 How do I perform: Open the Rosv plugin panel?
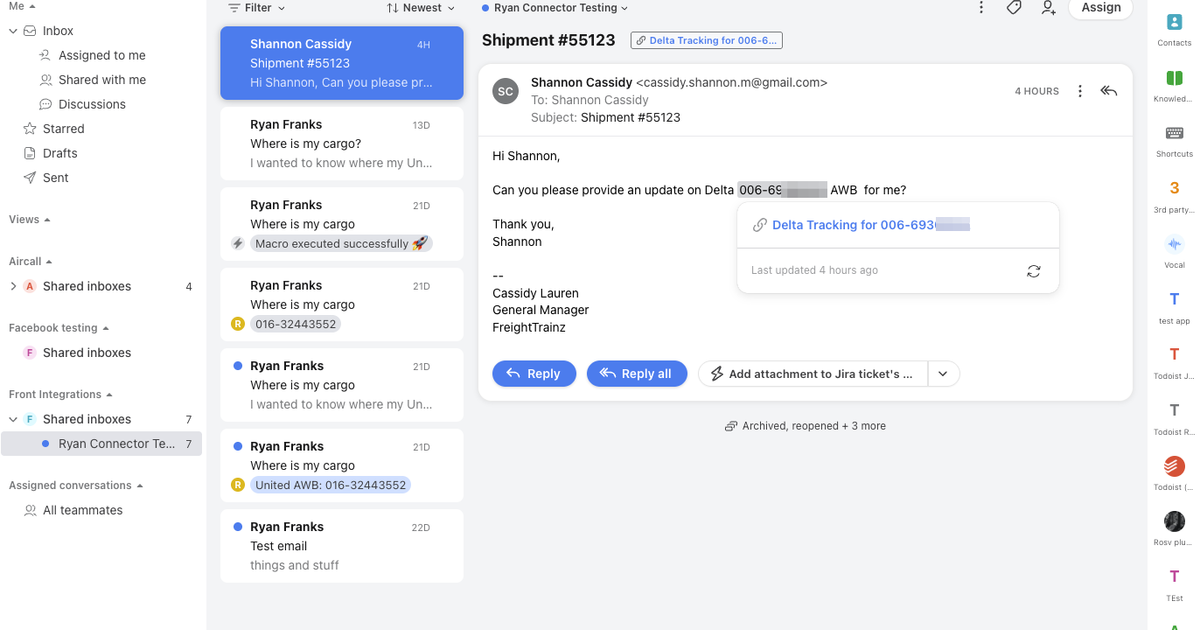pyautogui.click(x=1172, y=522)
